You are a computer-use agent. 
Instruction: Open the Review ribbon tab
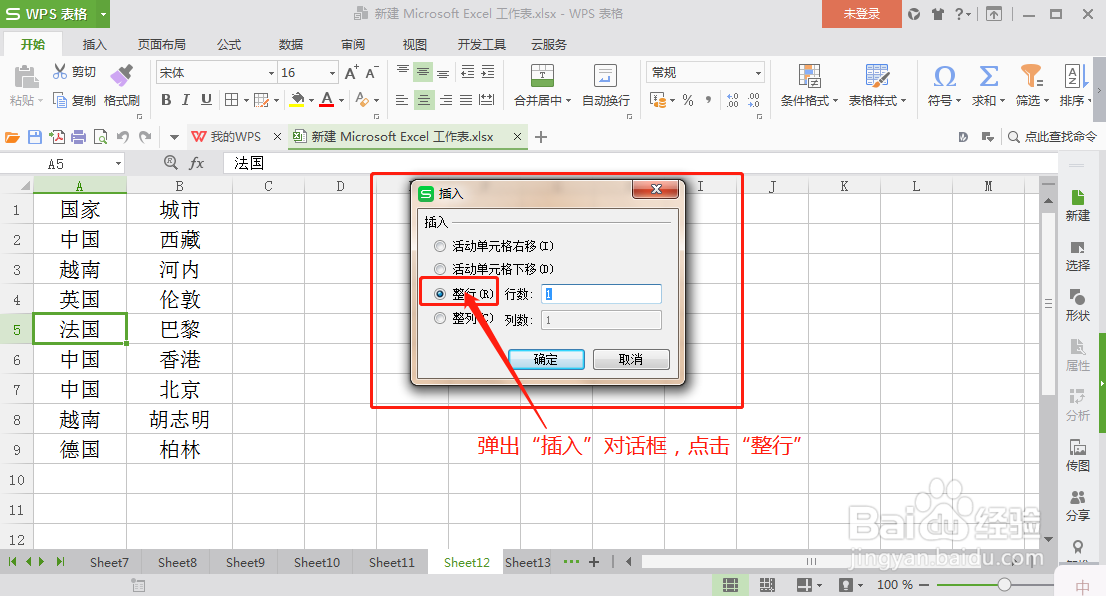pos(353,44)
